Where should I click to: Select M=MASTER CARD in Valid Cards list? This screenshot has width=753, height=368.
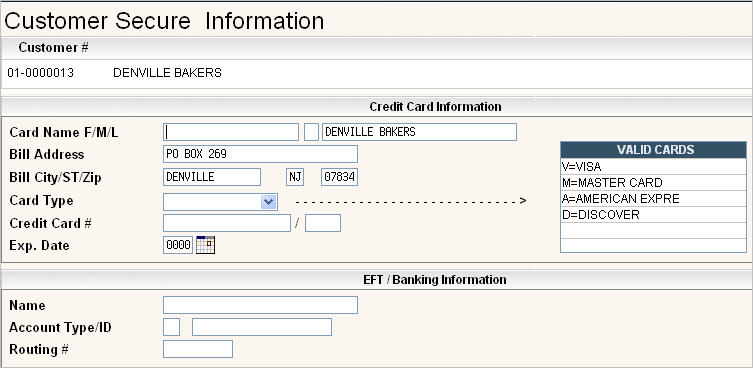coord(653,183)
